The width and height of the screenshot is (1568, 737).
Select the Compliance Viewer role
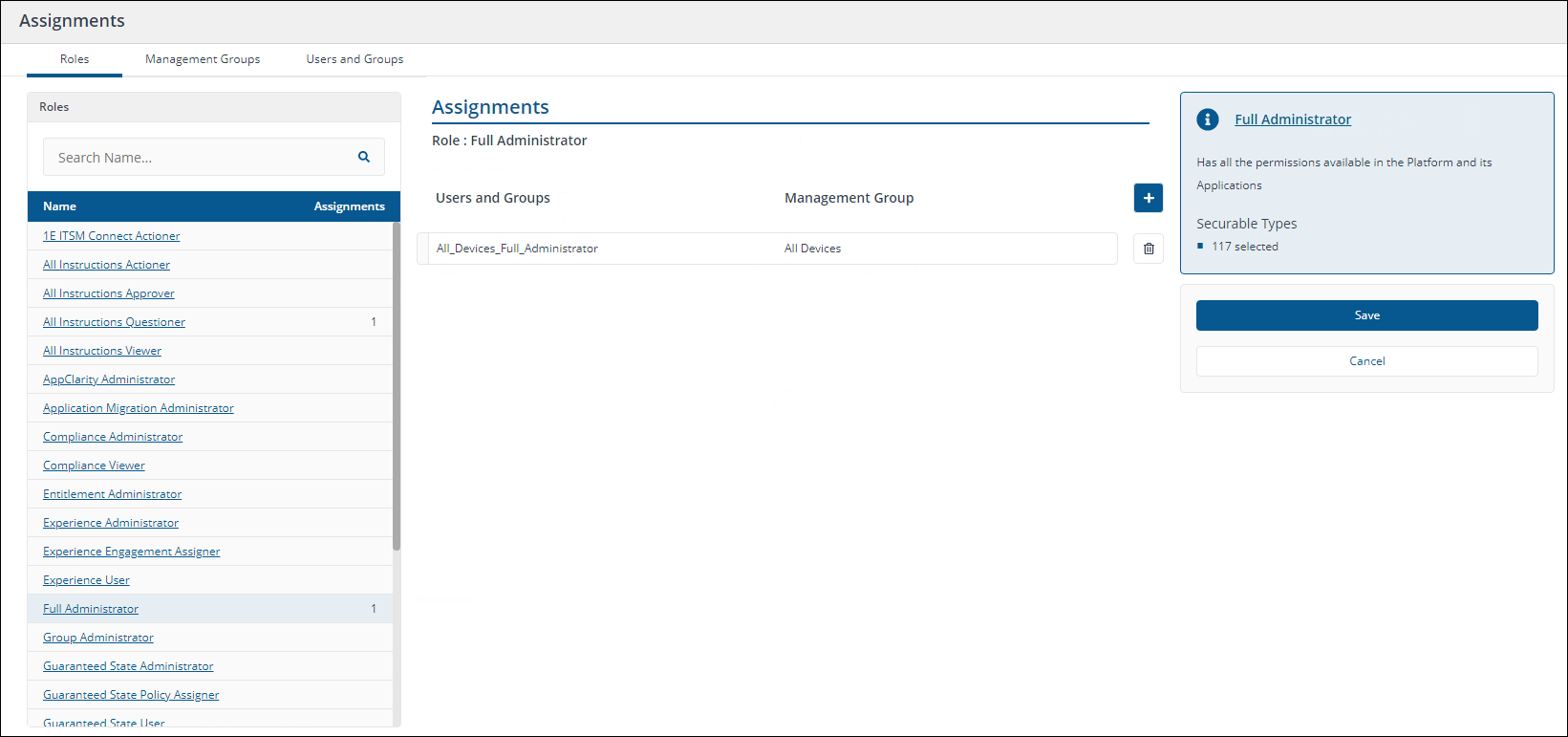(94, 466)
